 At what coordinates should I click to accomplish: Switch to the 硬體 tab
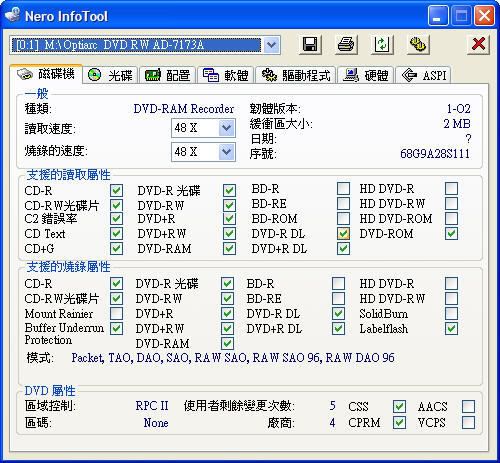366,75
